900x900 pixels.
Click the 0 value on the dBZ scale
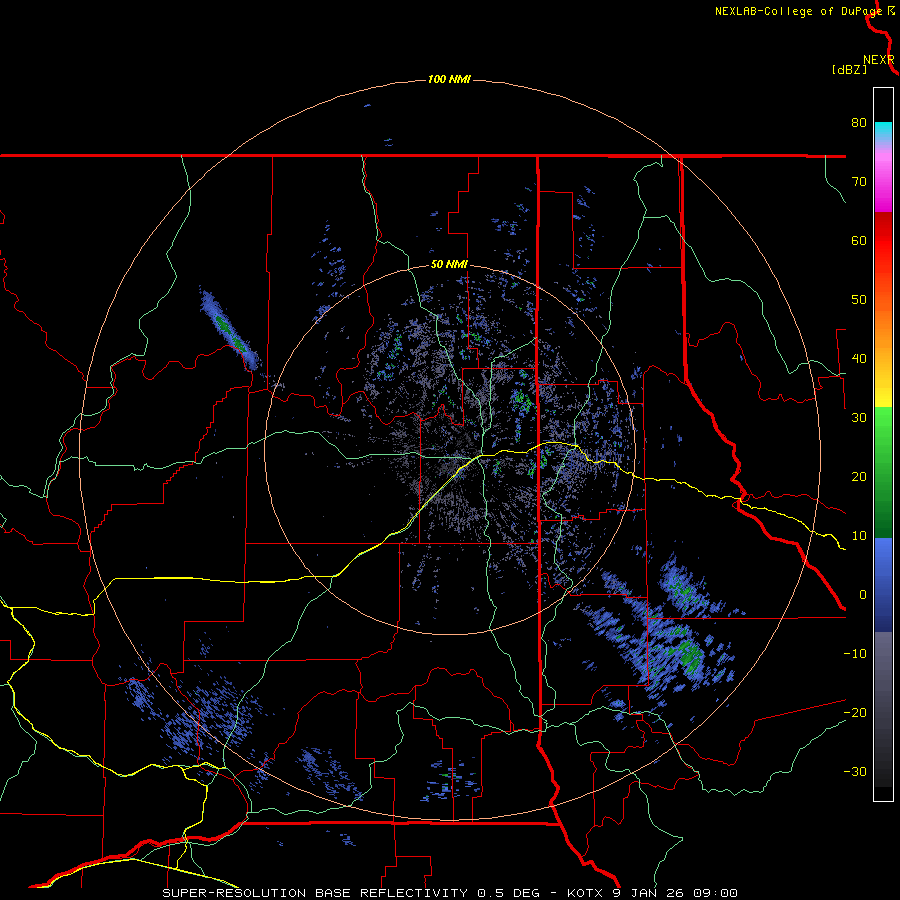coord(863,595)
